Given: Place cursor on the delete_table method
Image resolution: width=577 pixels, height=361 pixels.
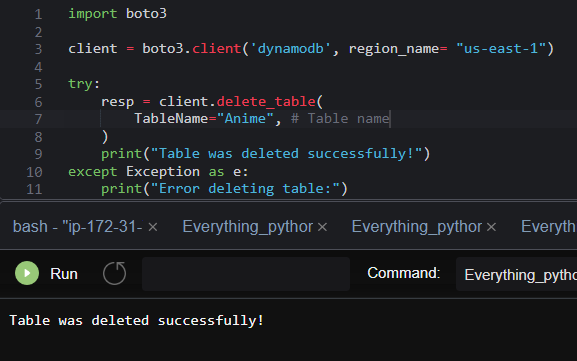Looking at the screenshot, I should (x=266, y=102).
